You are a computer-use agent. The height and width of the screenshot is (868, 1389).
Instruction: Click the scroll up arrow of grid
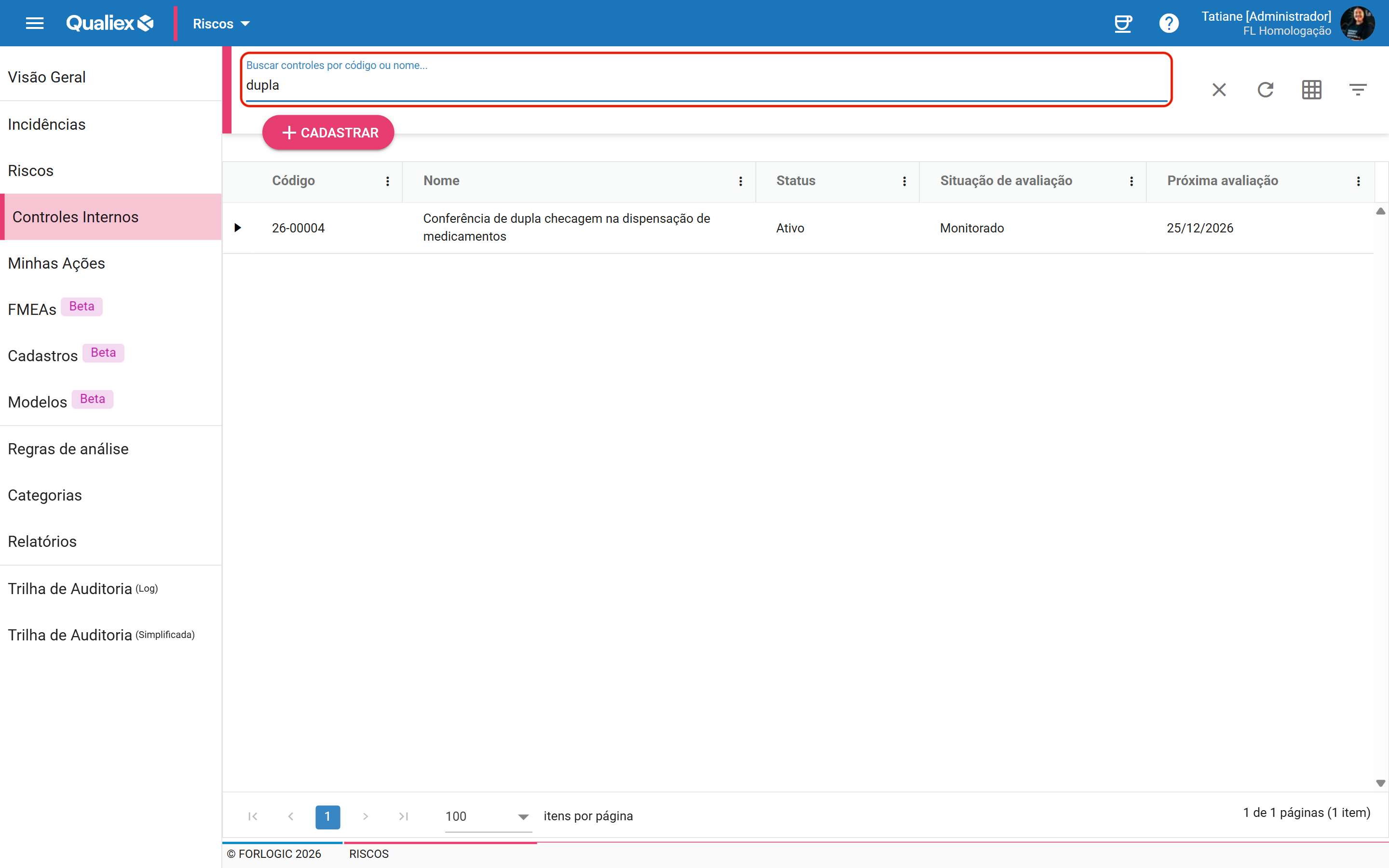[1380, 211]
